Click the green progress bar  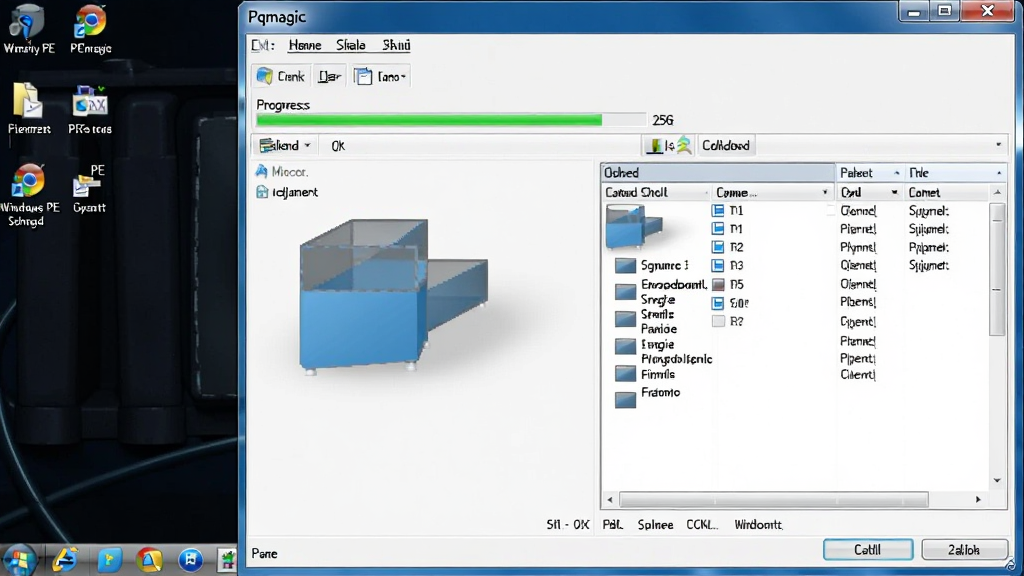coord(429,120)
